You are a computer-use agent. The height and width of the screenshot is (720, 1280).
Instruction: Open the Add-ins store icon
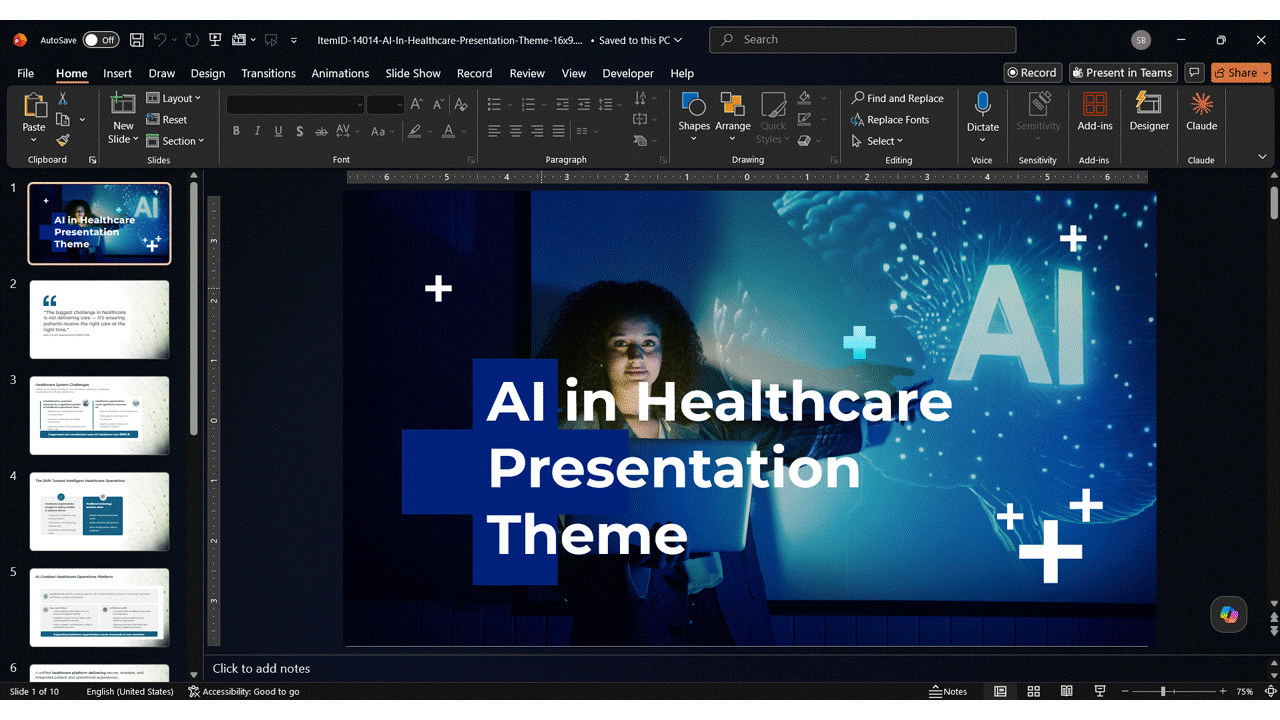tap(1095, 112)
